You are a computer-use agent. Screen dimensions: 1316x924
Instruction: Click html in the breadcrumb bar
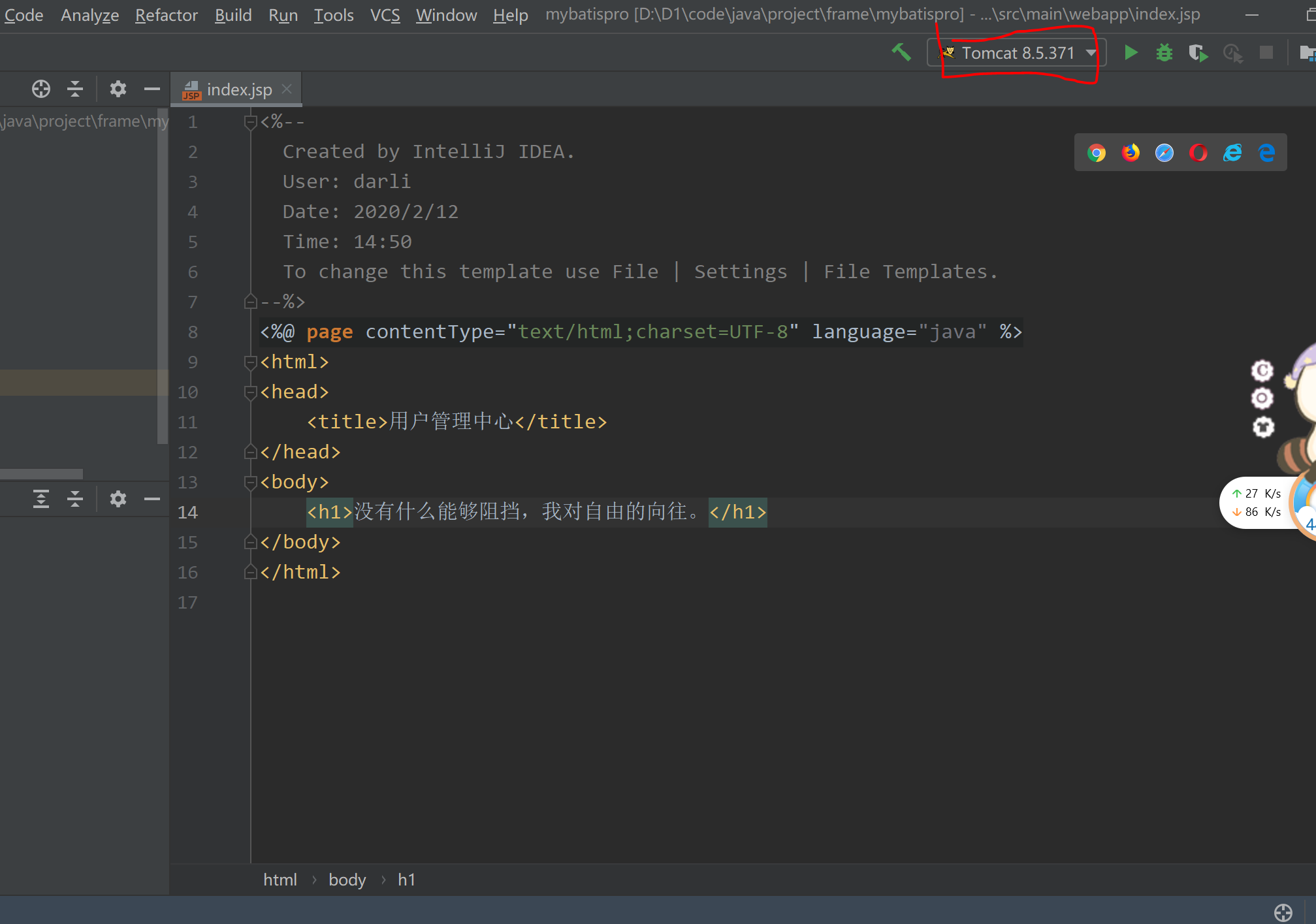point(280,880)
